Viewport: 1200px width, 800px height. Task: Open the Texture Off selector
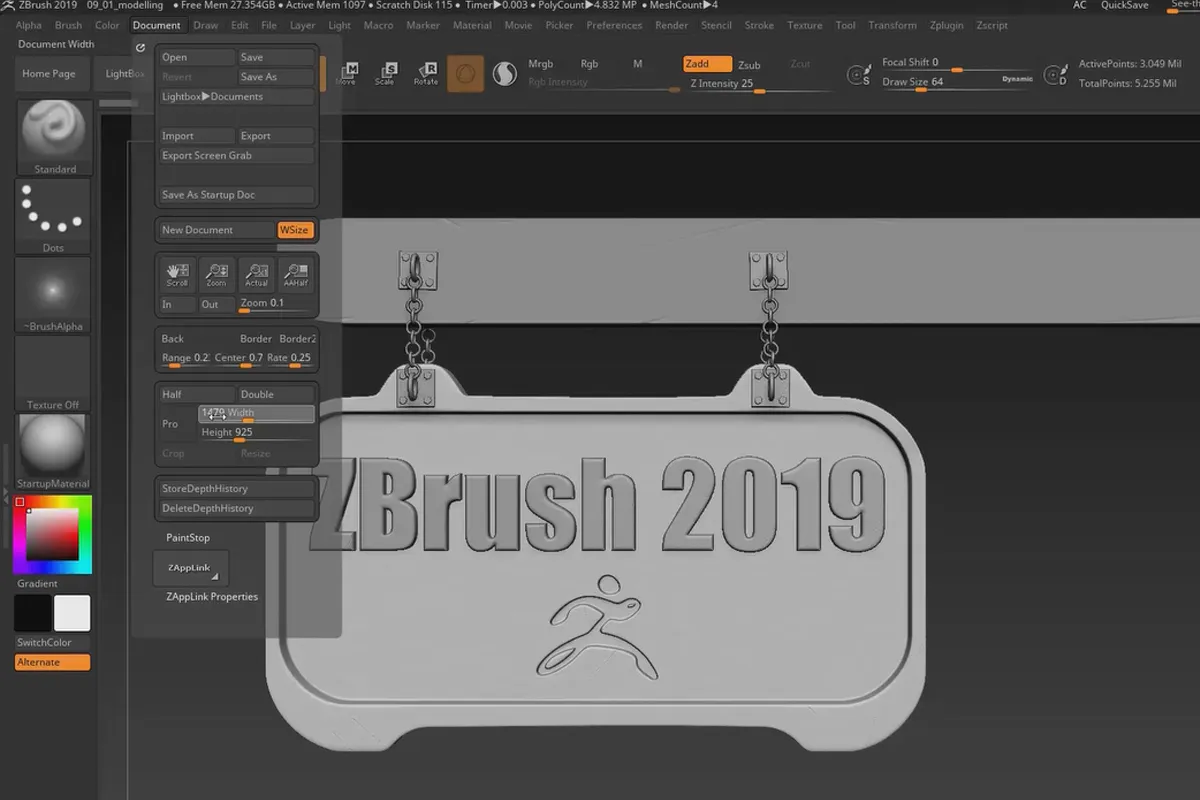click(x=54, y=373)
